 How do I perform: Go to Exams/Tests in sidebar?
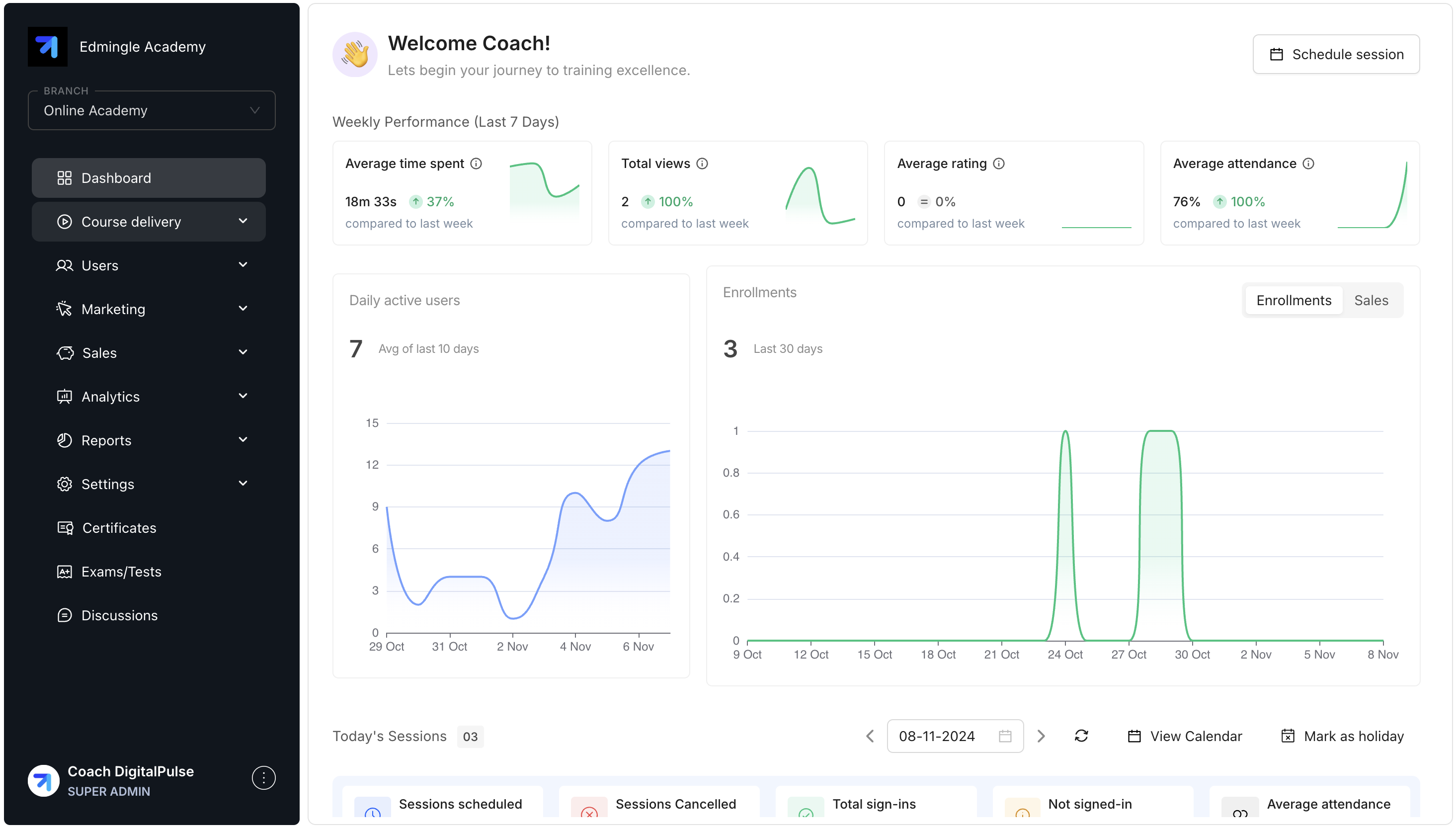(121, 572)
